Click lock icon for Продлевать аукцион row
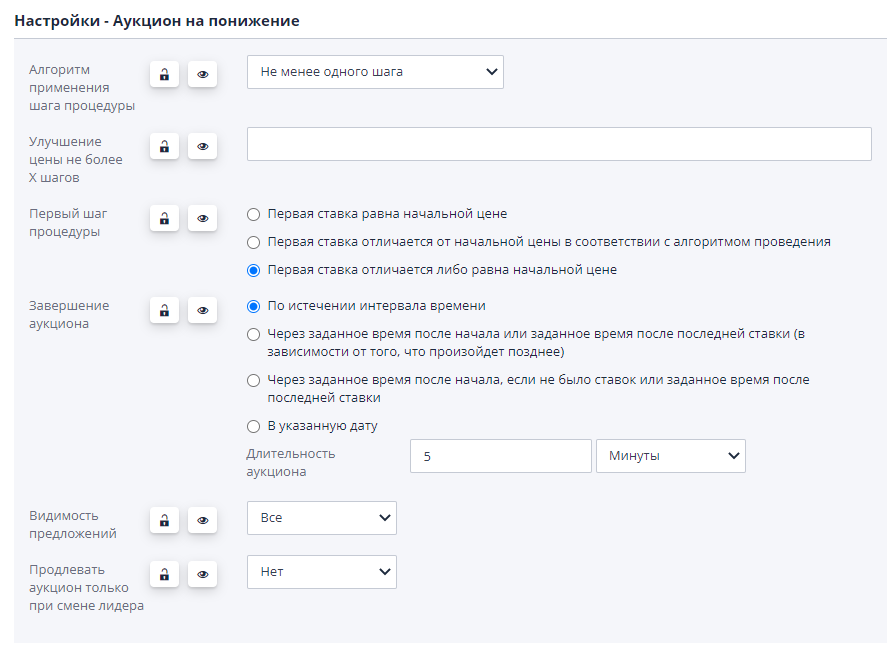The width and height of the screenshot is (891, 648). click(164, 574)
